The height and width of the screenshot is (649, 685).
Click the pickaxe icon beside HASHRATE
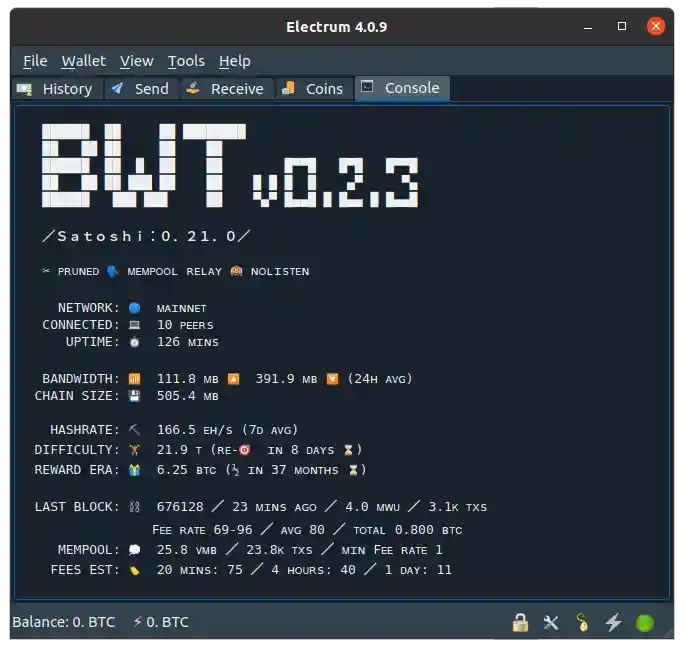(135, 430)
